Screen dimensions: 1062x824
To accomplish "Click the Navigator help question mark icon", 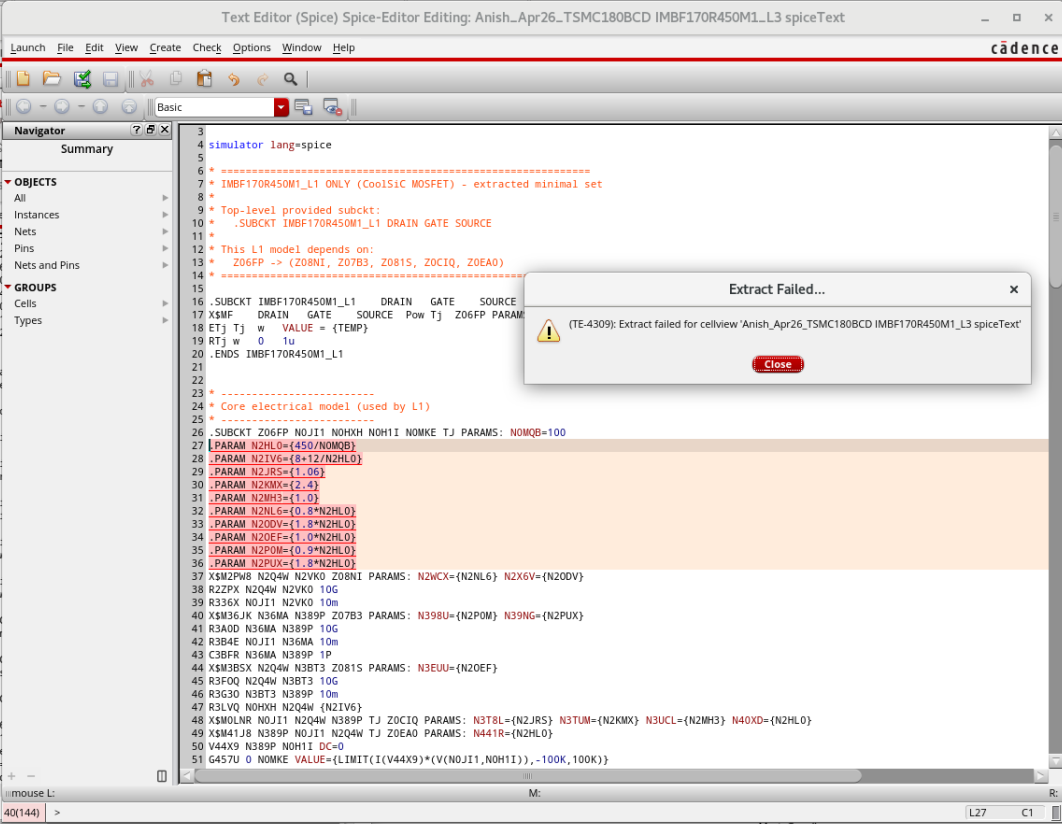I will 137,130.
